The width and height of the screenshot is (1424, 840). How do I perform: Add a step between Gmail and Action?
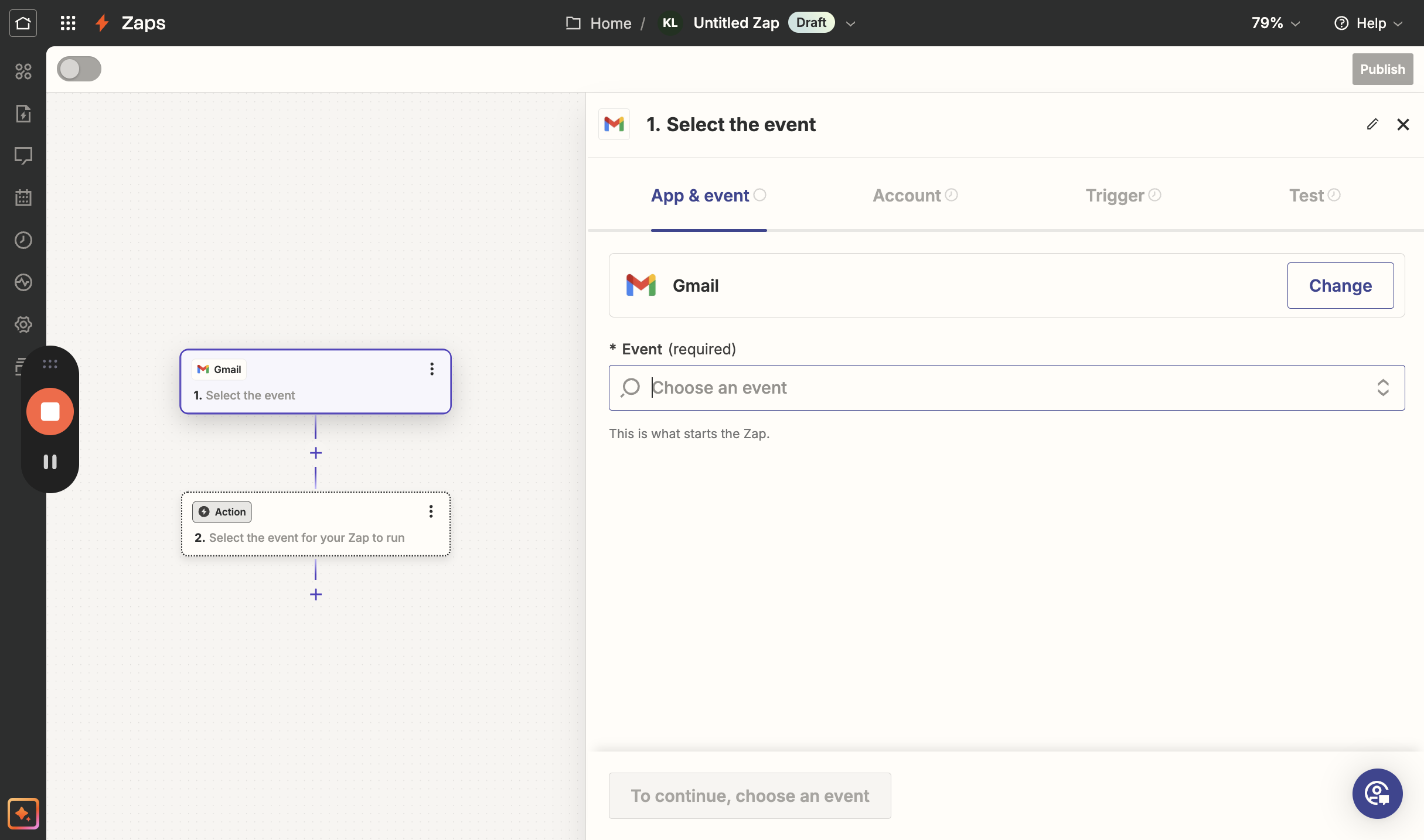[316, 453]
